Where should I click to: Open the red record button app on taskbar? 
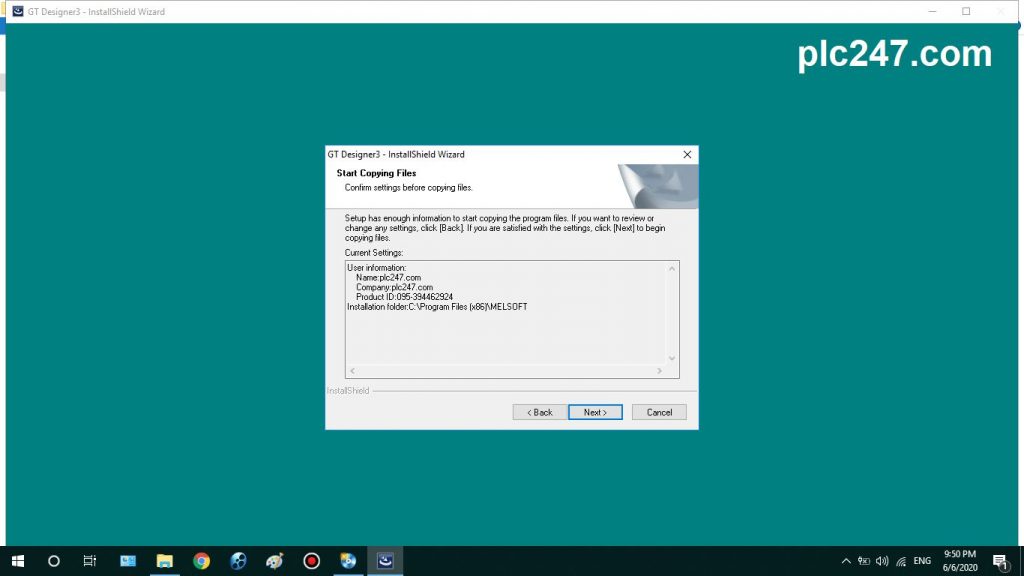pos(312,561)
